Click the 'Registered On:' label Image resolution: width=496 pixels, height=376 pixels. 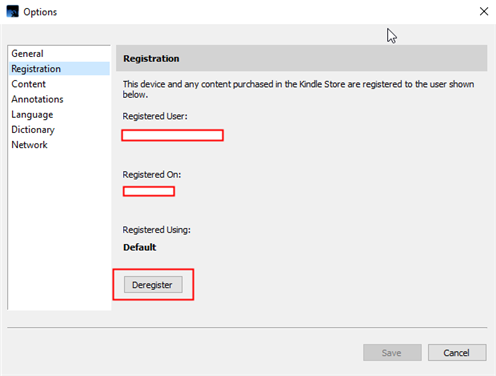(152, 175)
